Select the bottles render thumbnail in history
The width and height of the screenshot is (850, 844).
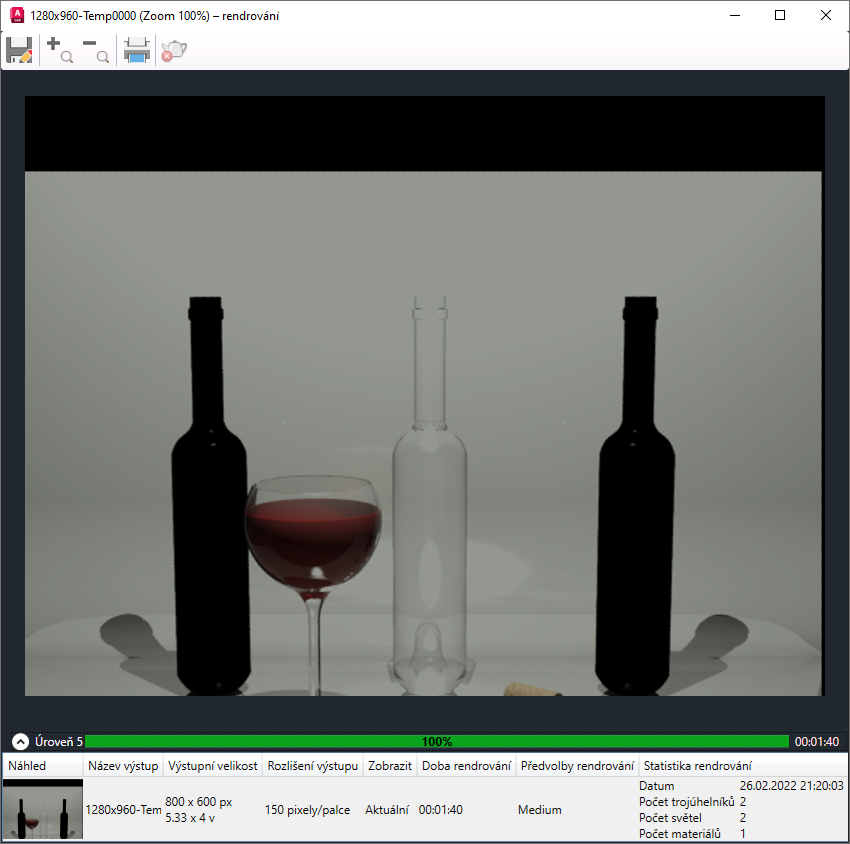[x=43, y=809]
